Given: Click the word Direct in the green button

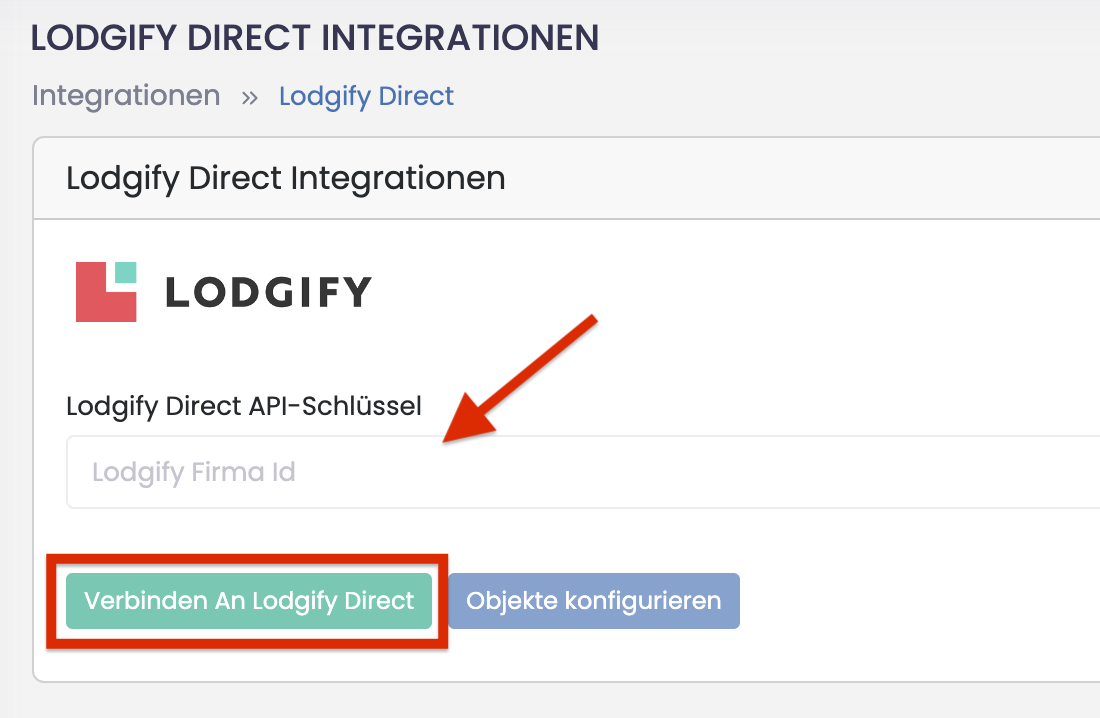Looking at the screenshot, I should pos(379,601).
